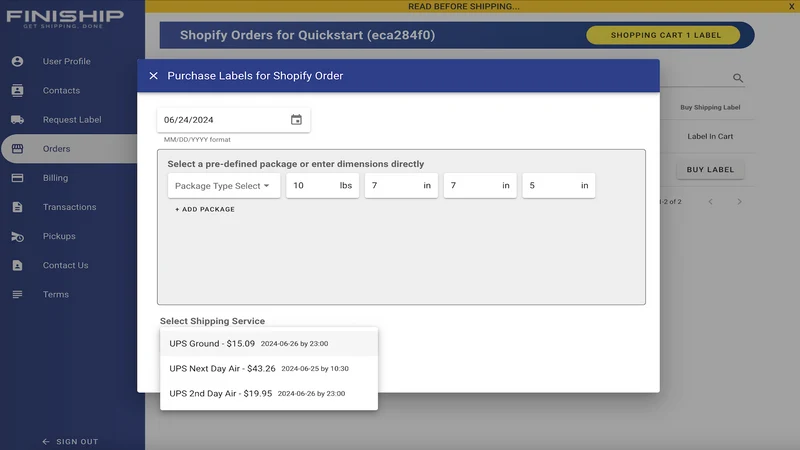Open Orders menu item
This screenshot has height=450, width=800.
(x=69, y=148)
